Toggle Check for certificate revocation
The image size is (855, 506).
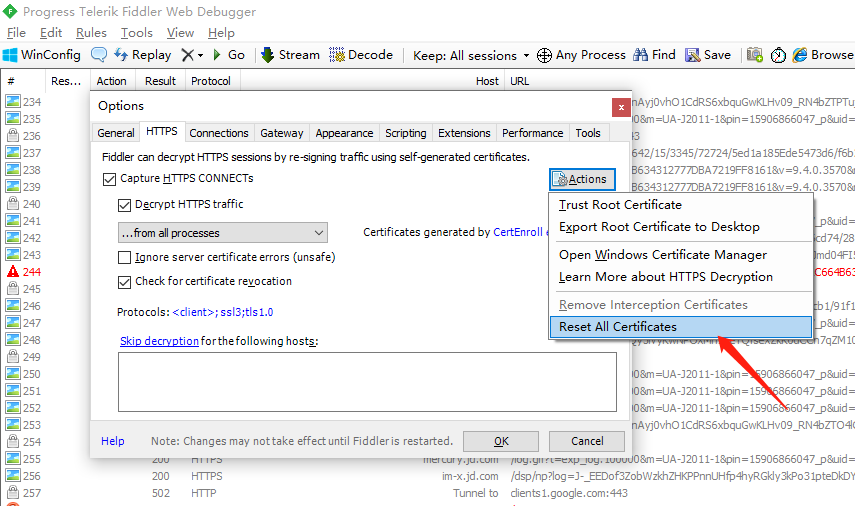pyautogui.click(x=124, y=282)
